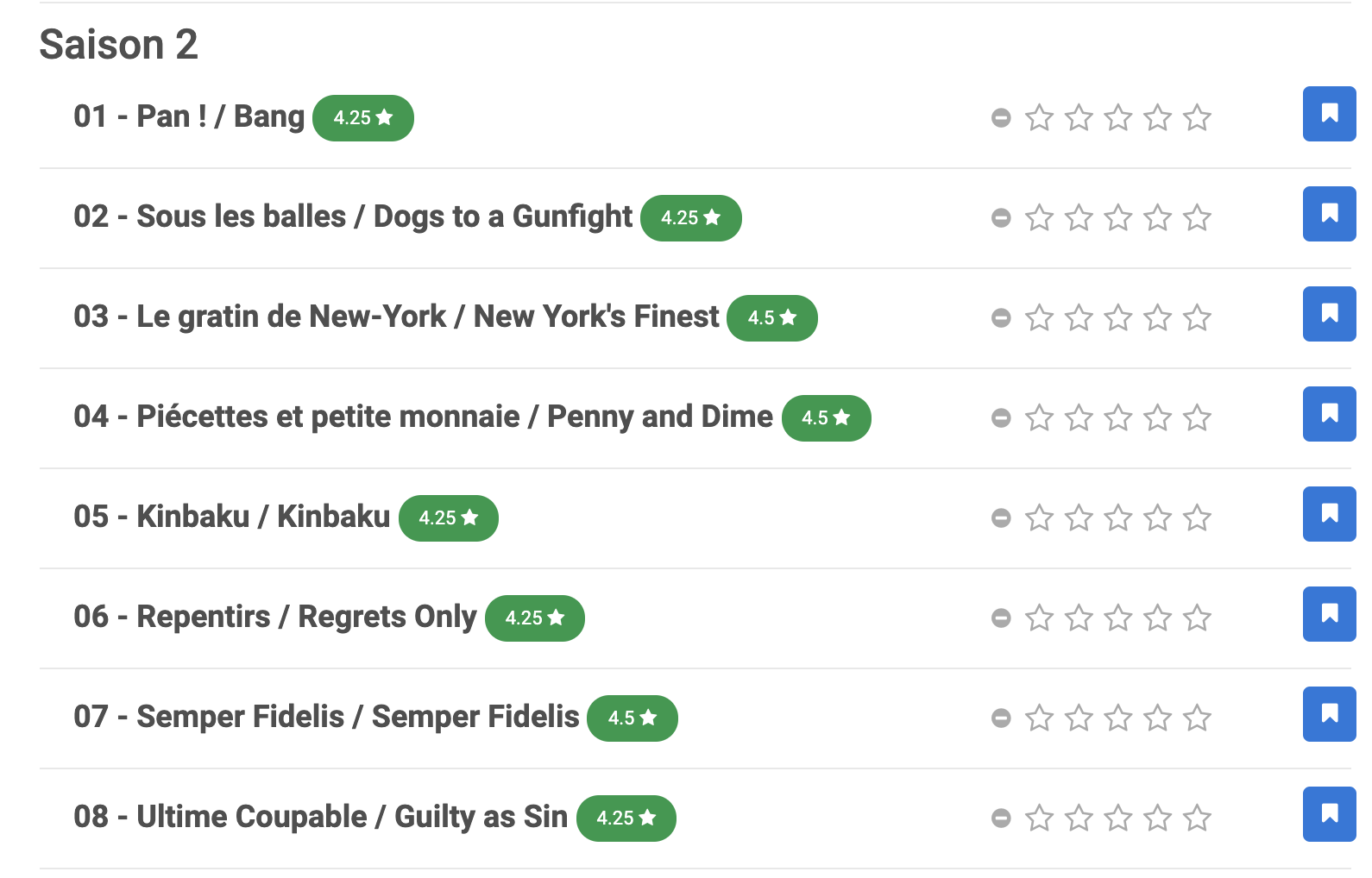Bookmark episode 03 New York's Finest

1329,314
